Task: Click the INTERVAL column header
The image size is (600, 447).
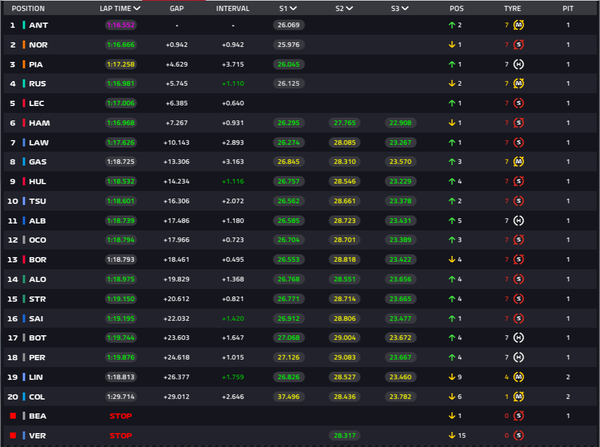Action: 233,8
